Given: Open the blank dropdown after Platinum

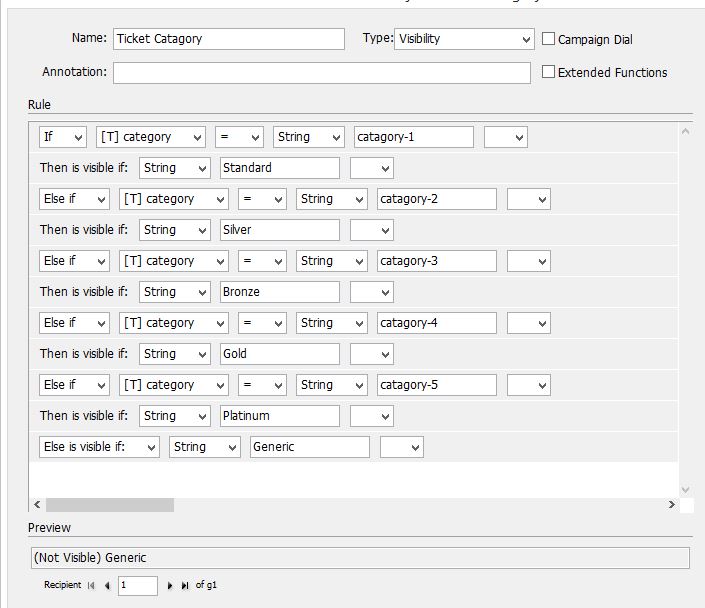Looking at the screenshot, I should tap(372, 416).
